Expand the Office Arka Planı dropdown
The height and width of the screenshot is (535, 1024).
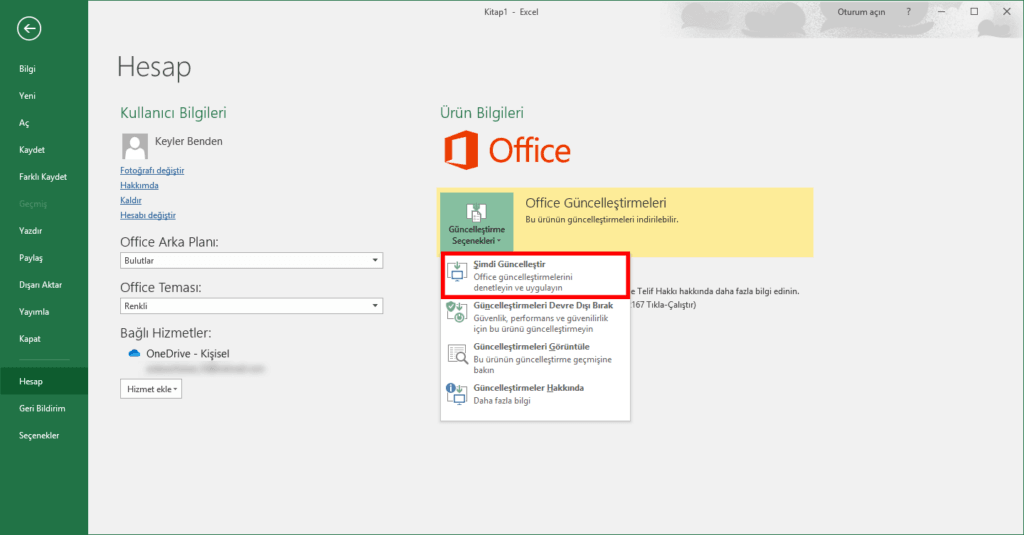coord(251,261)
